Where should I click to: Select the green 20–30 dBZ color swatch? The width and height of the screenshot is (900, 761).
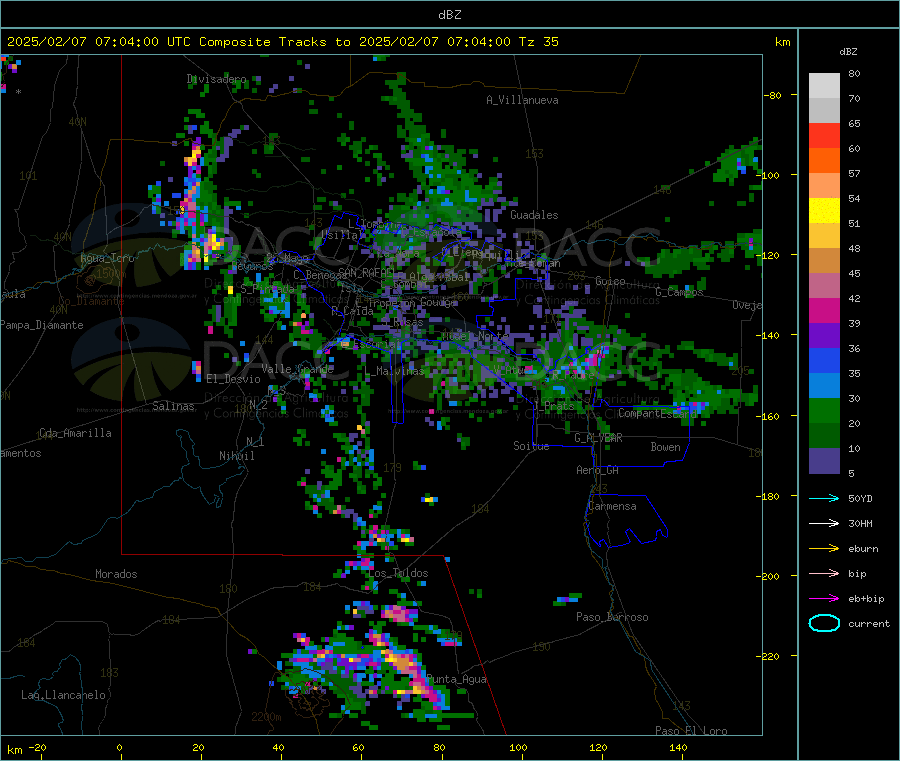824,411
